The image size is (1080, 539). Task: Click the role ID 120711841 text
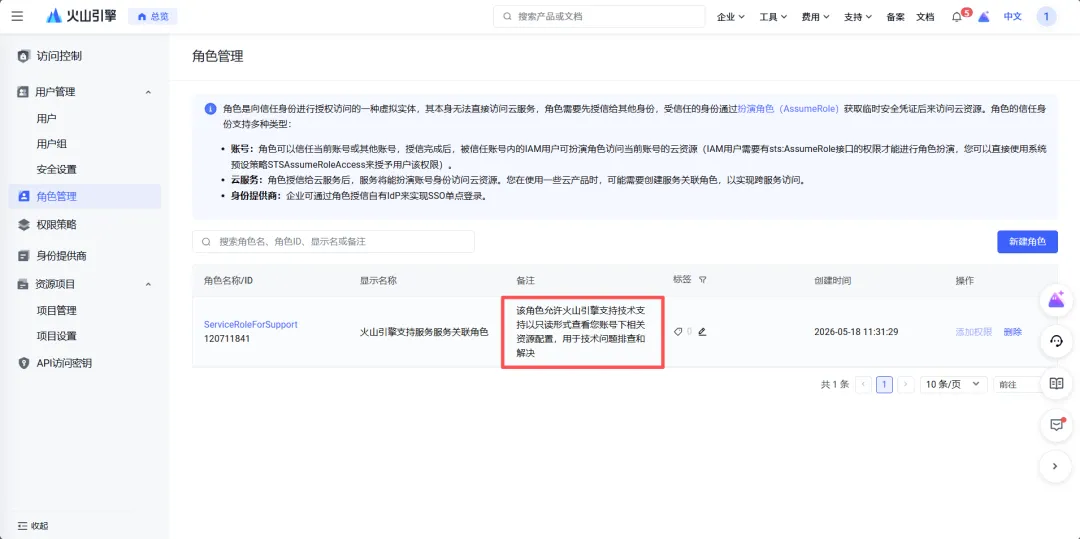(226, 339)
